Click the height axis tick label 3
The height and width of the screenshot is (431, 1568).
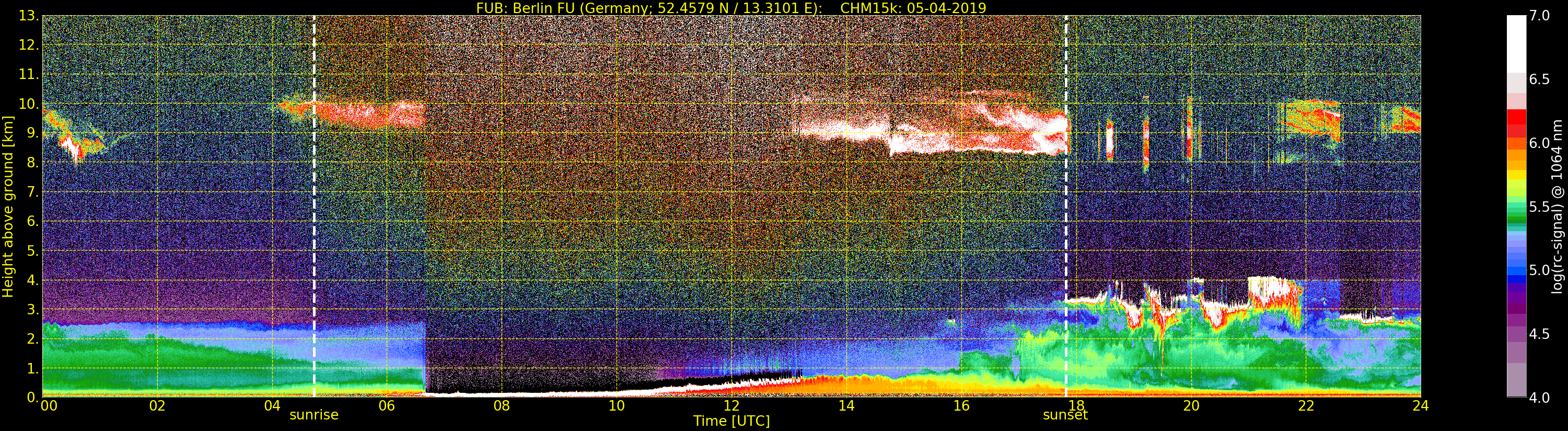pyautogui.click(x=32, y=310)
